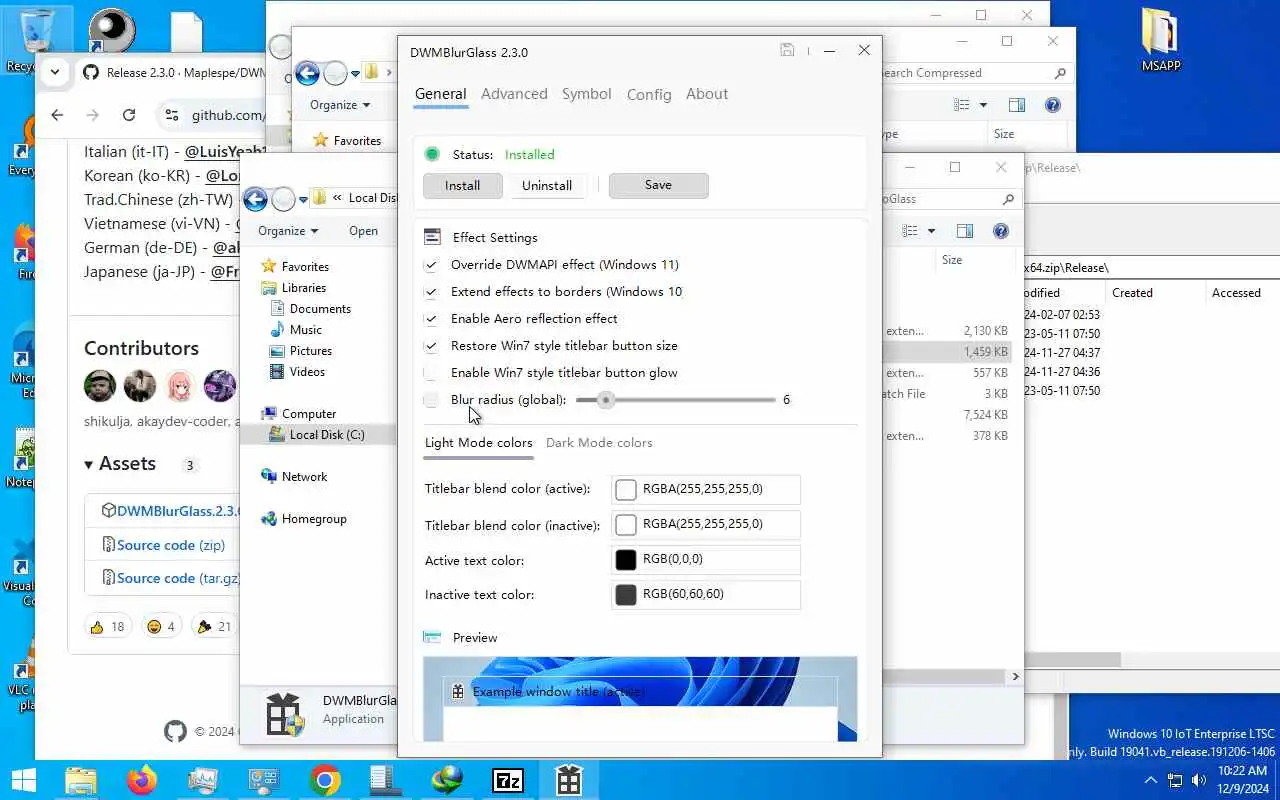Open the MSAPP desktop folder
Screen dimensions: 1280x800
(x=1161, y=41)
